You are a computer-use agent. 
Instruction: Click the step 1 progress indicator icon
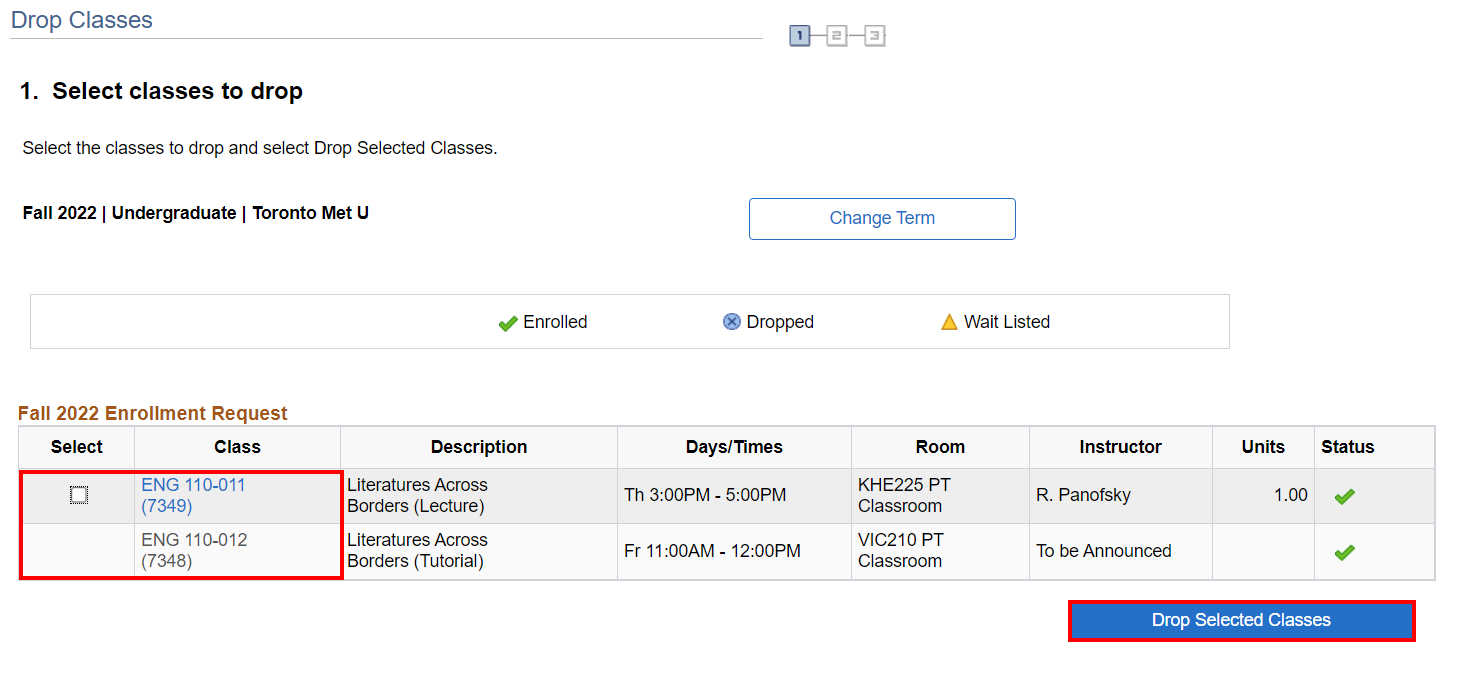[x=799, y=37]
